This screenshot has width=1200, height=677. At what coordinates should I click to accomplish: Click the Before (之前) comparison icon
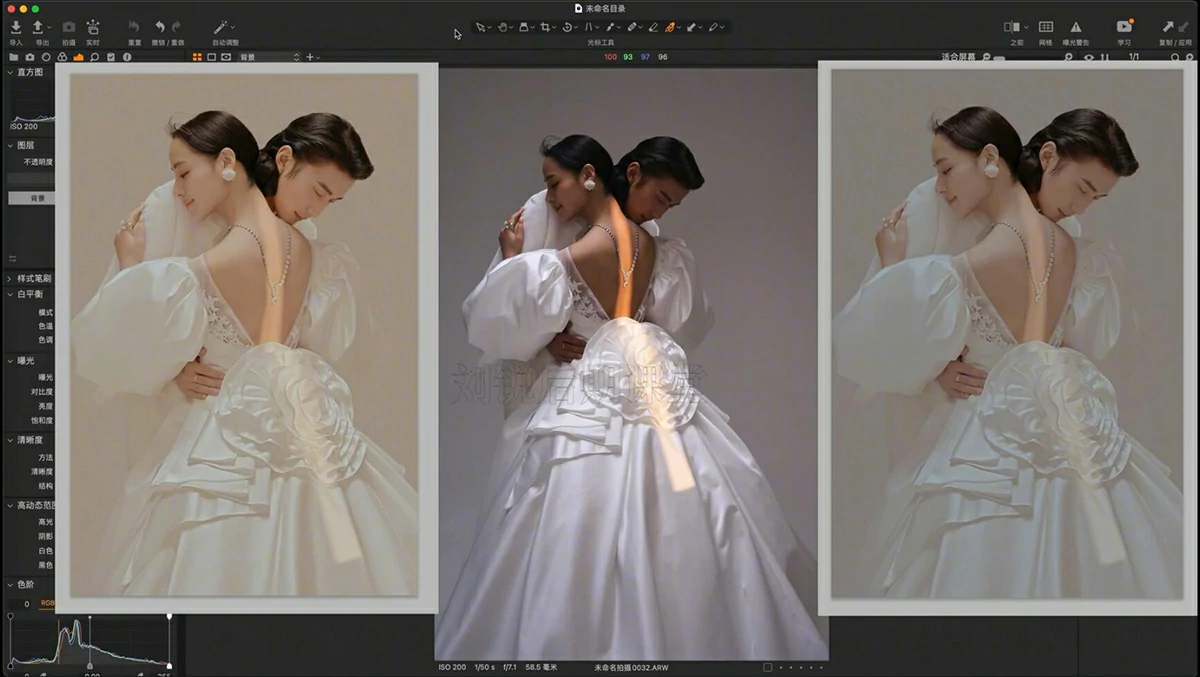(1013, 27)
